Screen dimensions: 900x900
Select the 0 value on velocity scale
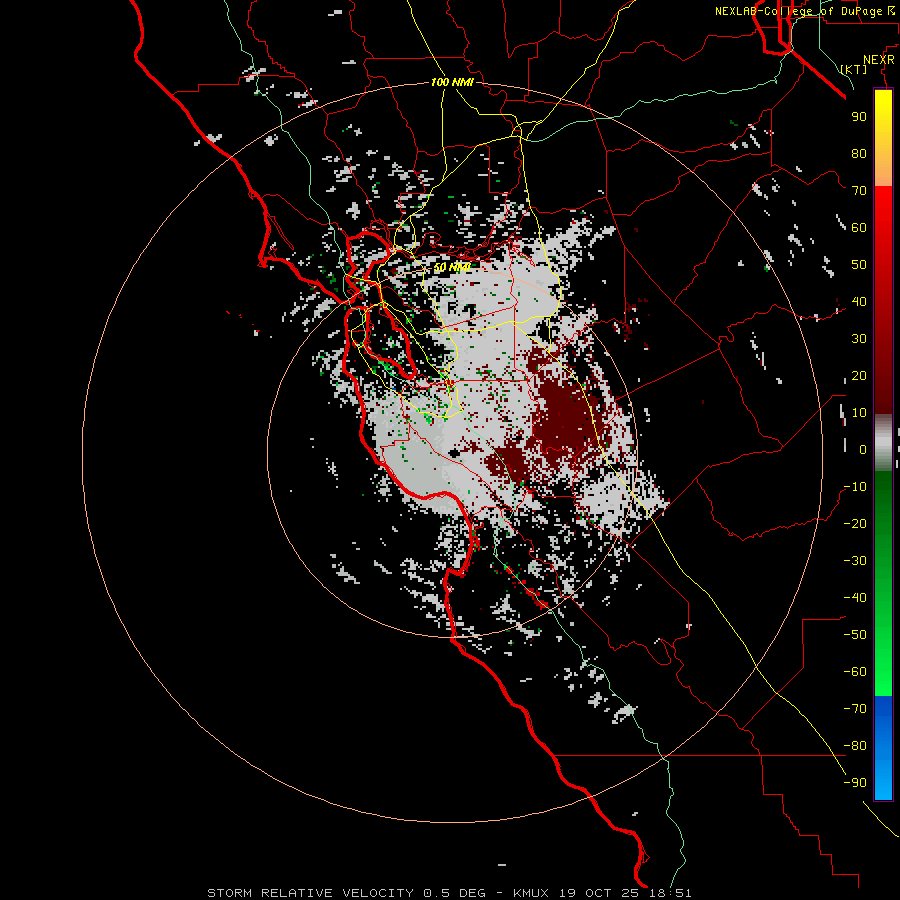click(863, 449)
